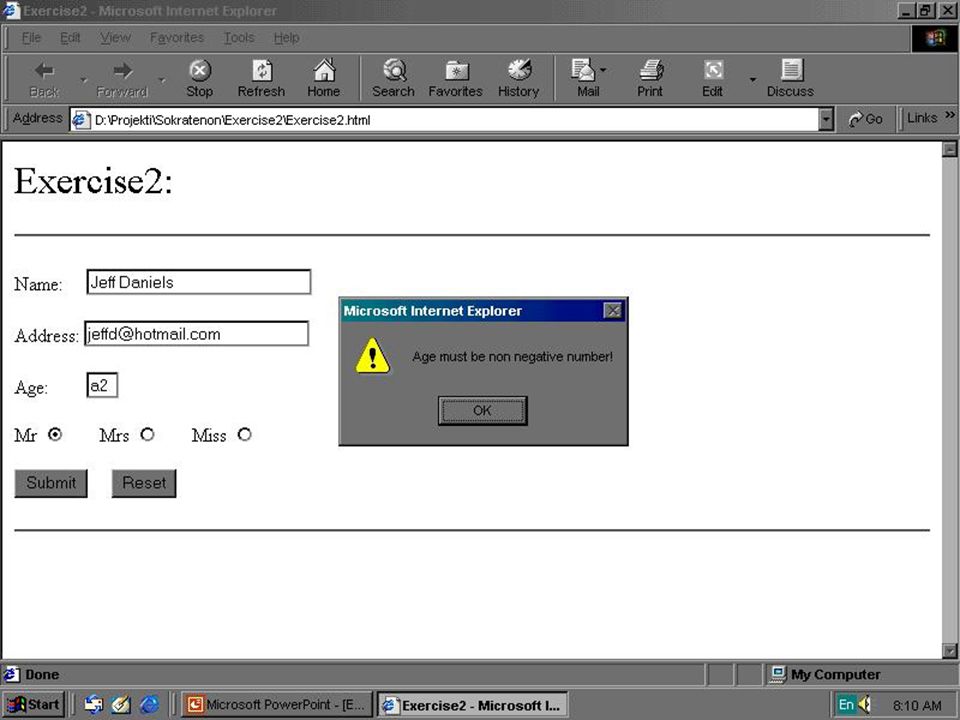The width and height of the screenshot is (960, 720).
Task: Click the Exercise2: page heading
Action: tap(93, 181)
